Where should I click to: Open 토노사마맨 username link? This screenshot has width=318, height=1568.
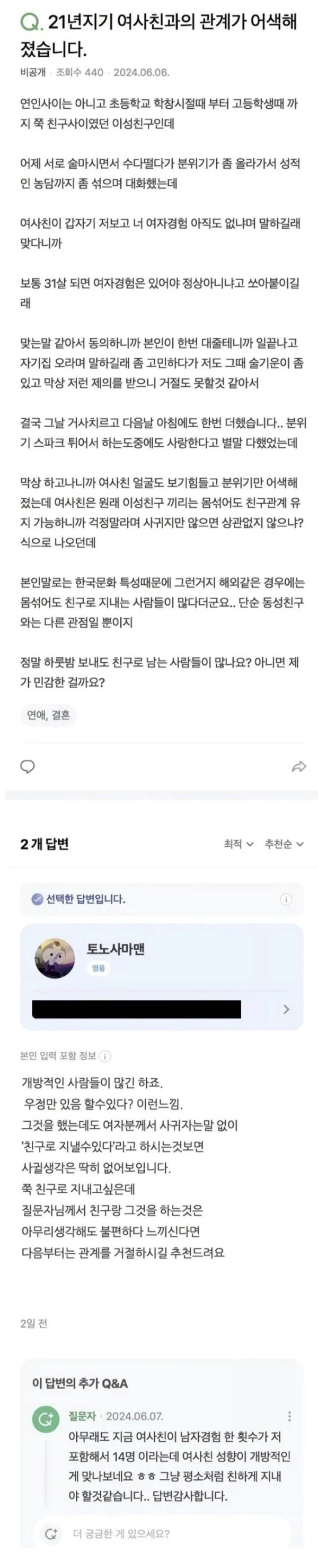(x=116, y=948)
